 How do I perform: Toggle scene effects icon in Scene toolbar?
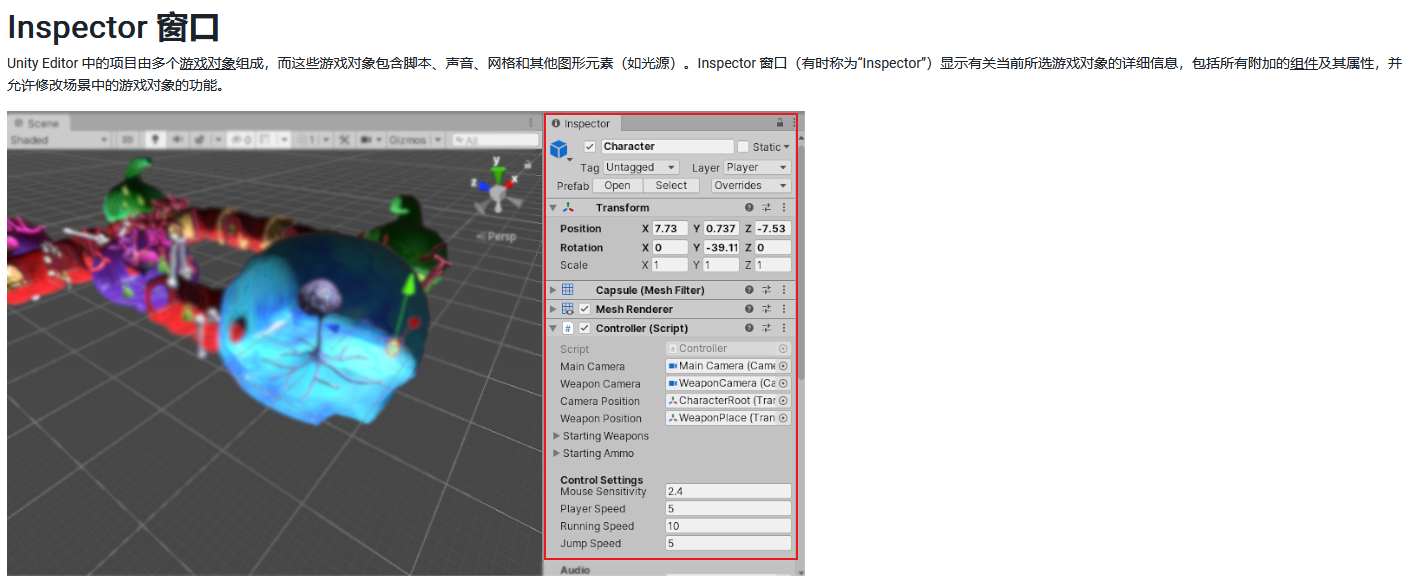(199, 140)
